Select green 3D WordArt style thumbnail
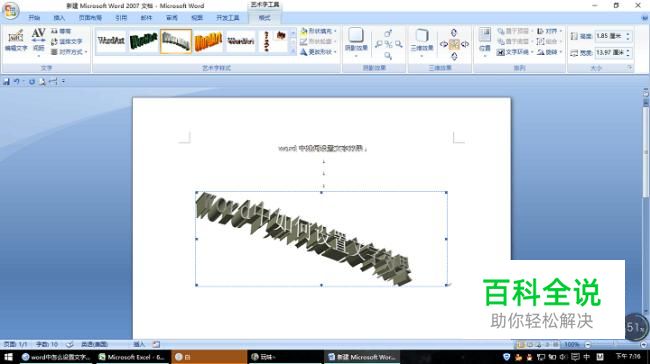The width and height of the screenshot is (650, 364). pyautogui.click(x=143, y=41)
